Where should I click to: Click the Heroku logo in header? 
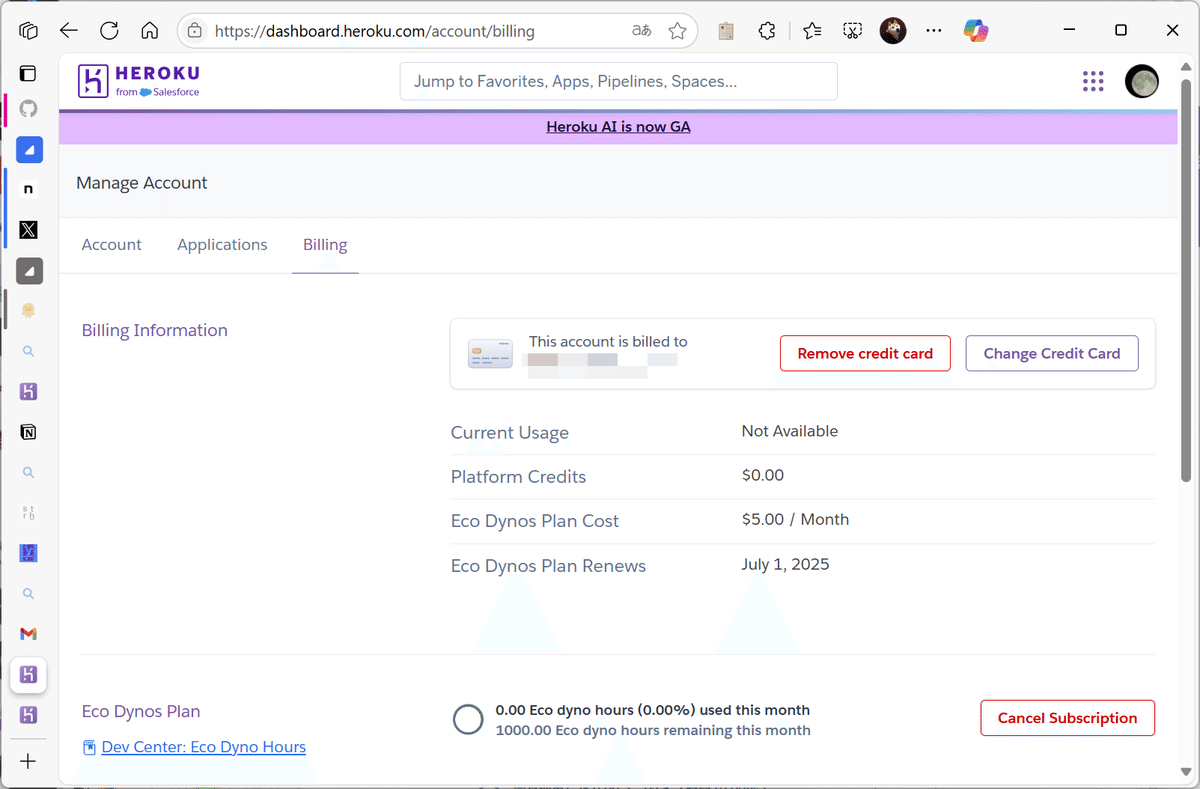(139, 81)
